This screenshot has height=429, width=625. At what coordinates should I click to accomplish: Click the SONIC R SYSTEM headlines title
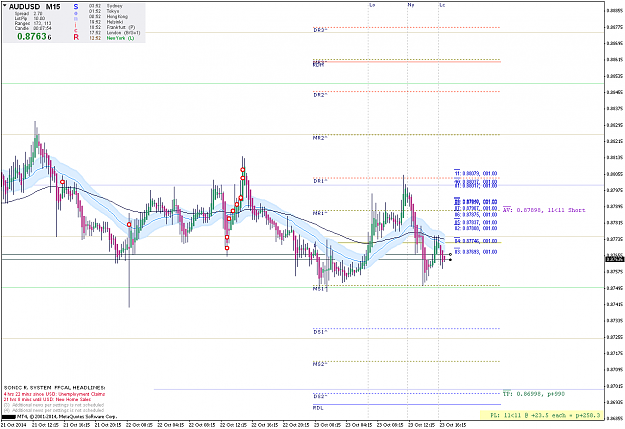pyautogui.click(x=54, y=388)
